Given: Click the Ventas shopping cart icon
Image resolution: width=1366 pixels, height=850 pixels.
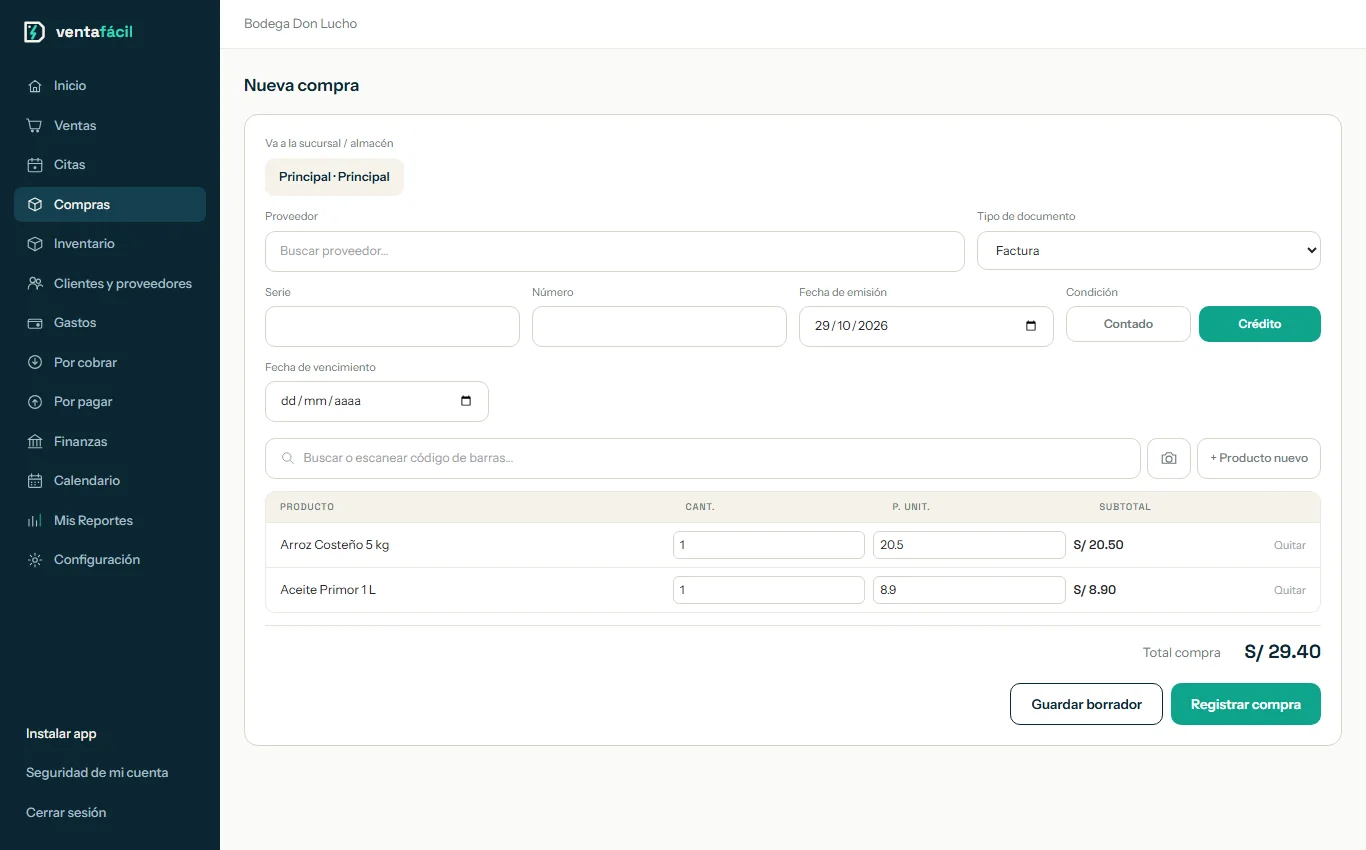Looking at the screenshot, I should click(x=35, y=126).
